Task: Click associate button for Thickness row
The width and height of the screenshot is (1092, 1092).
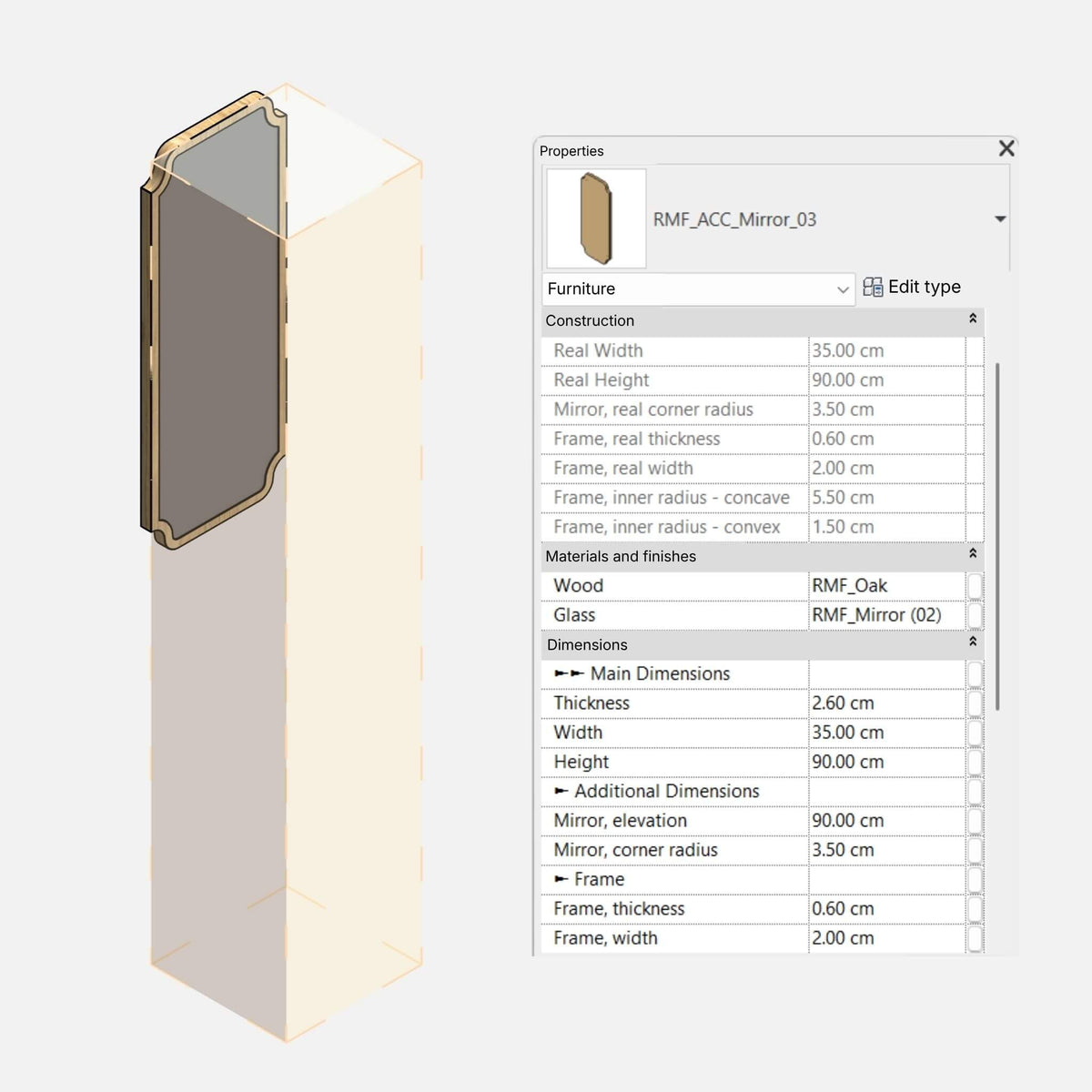Action: coord(975,703)
